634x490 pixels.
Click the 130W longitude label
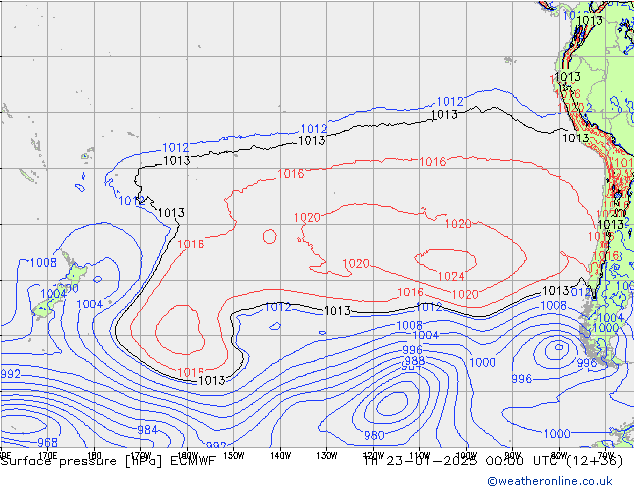[327, 455]
